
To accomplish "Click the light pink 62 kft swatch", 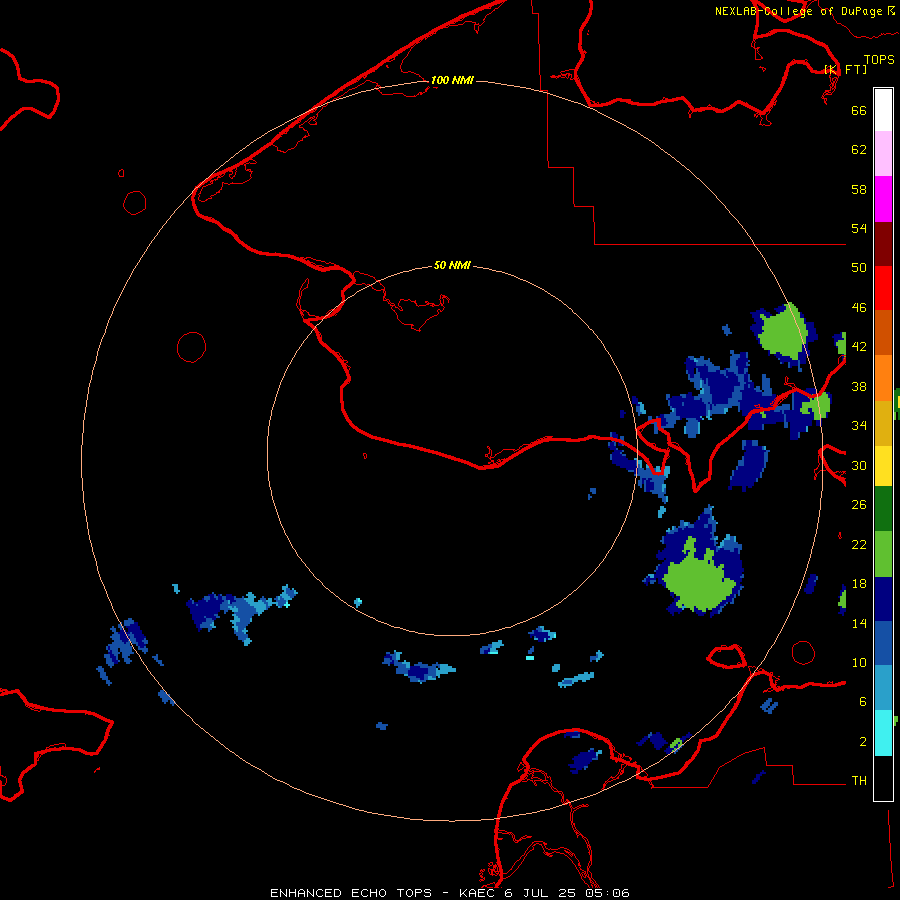I will (x=883, y=154).
